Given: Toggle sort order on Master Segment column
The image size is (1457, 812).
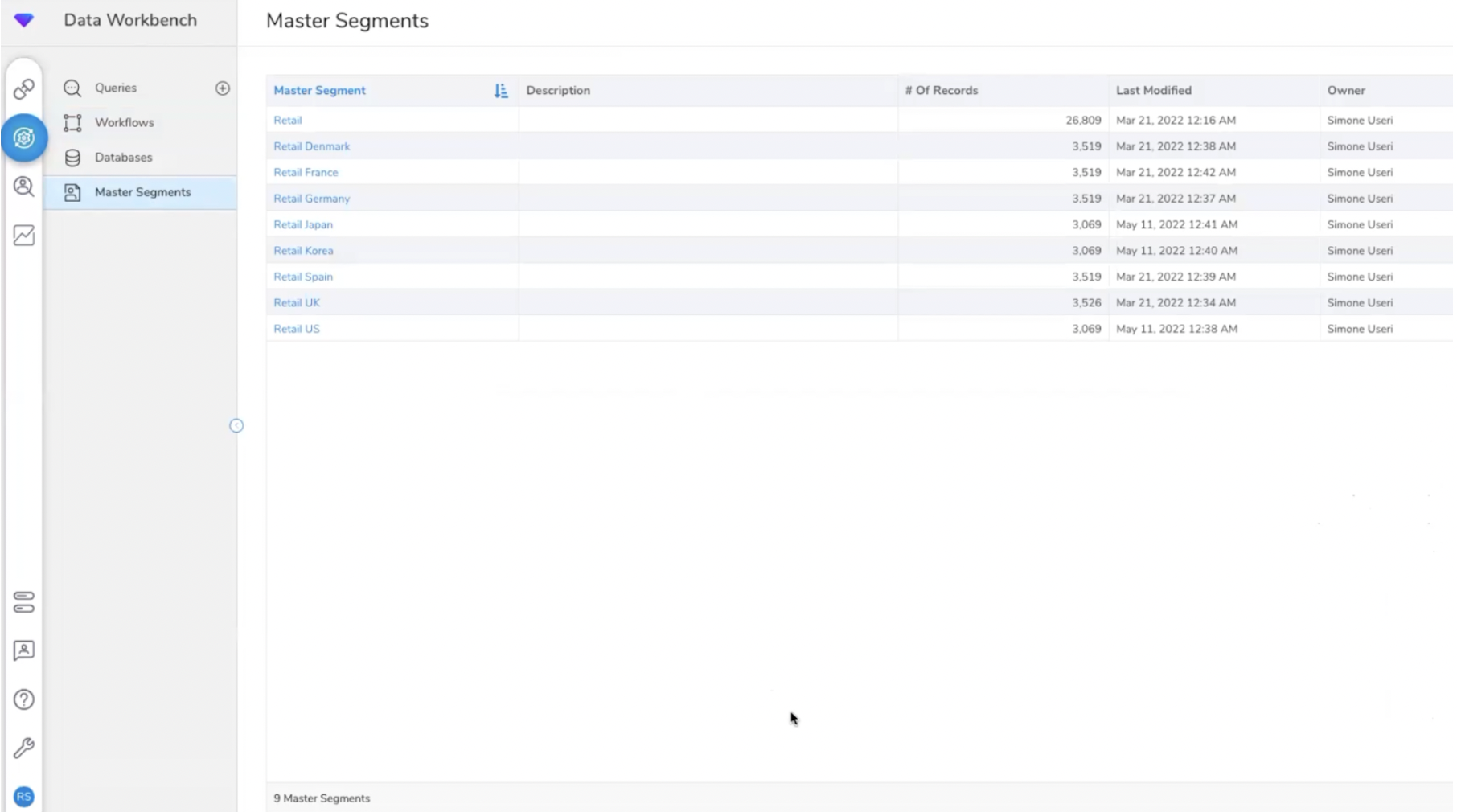Looking at the screenshot, I should click(500, 91).
